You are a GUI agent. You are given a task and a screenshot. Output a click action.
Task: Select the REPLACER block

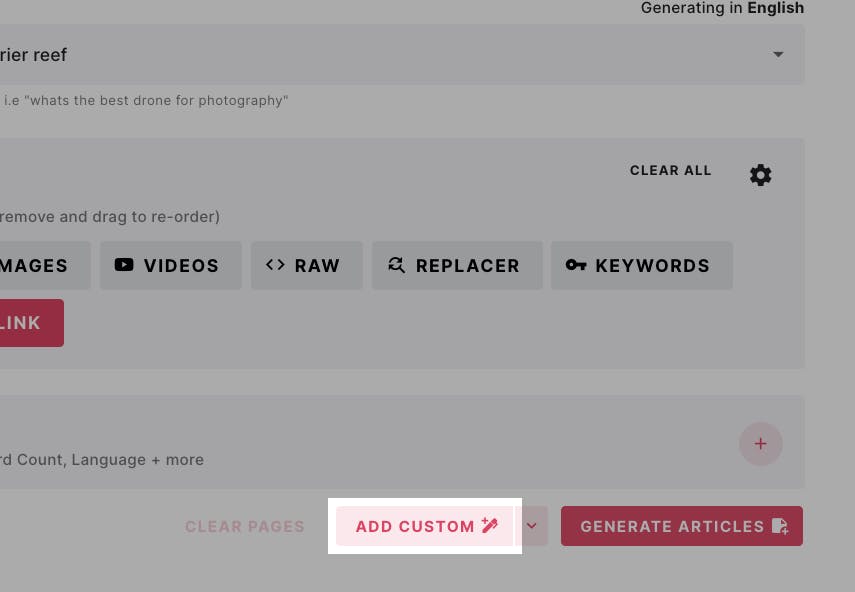click(457, 265)
